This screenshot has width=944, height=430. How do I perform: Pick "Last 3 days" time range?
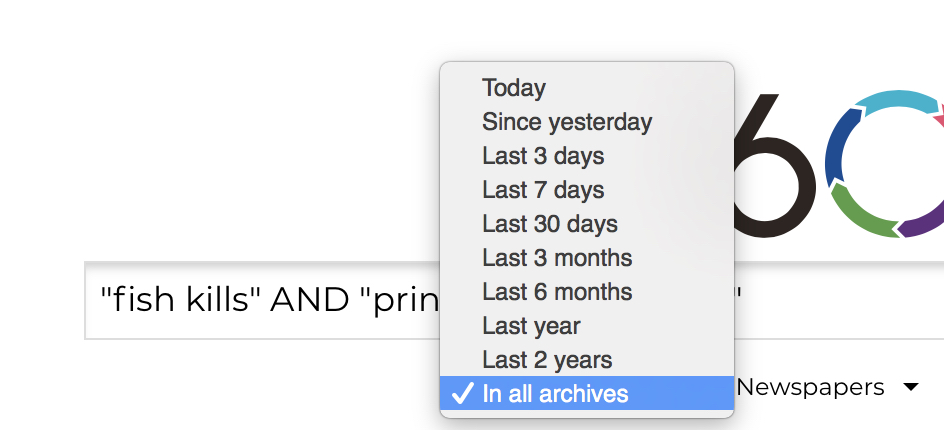pyautogui.click(x=543, y=156)
